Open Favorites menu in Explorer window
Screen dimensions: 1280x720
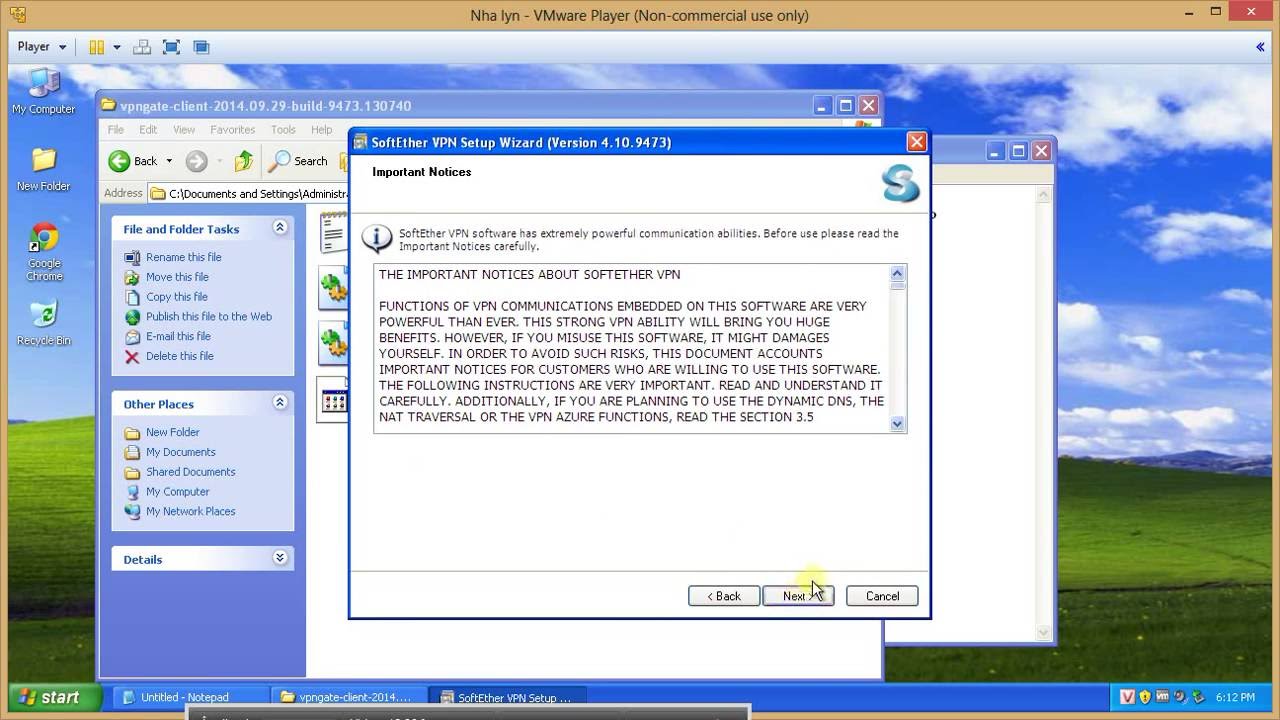232,130
